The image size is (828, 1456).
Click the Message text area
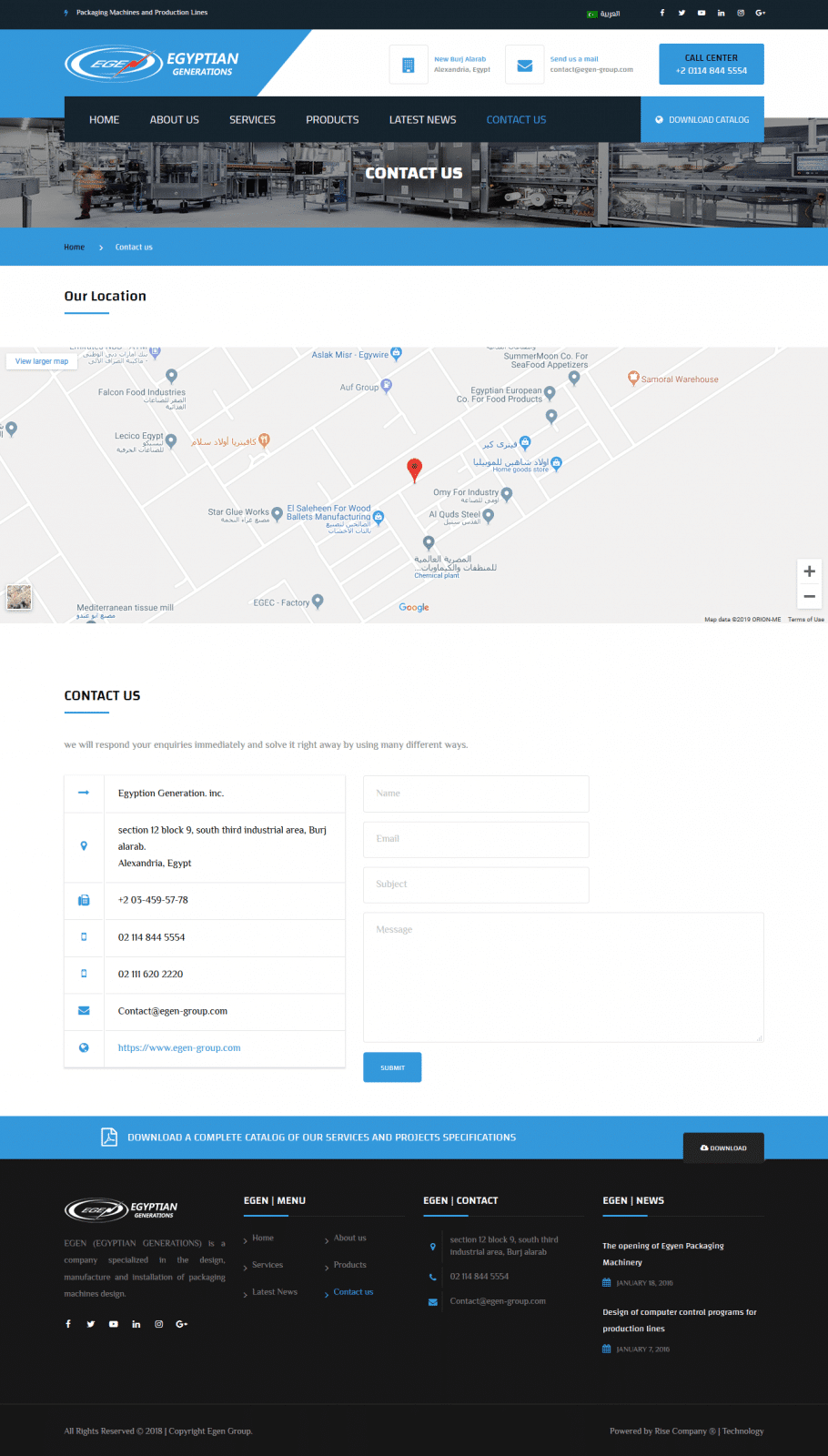(x=563, y=977)
